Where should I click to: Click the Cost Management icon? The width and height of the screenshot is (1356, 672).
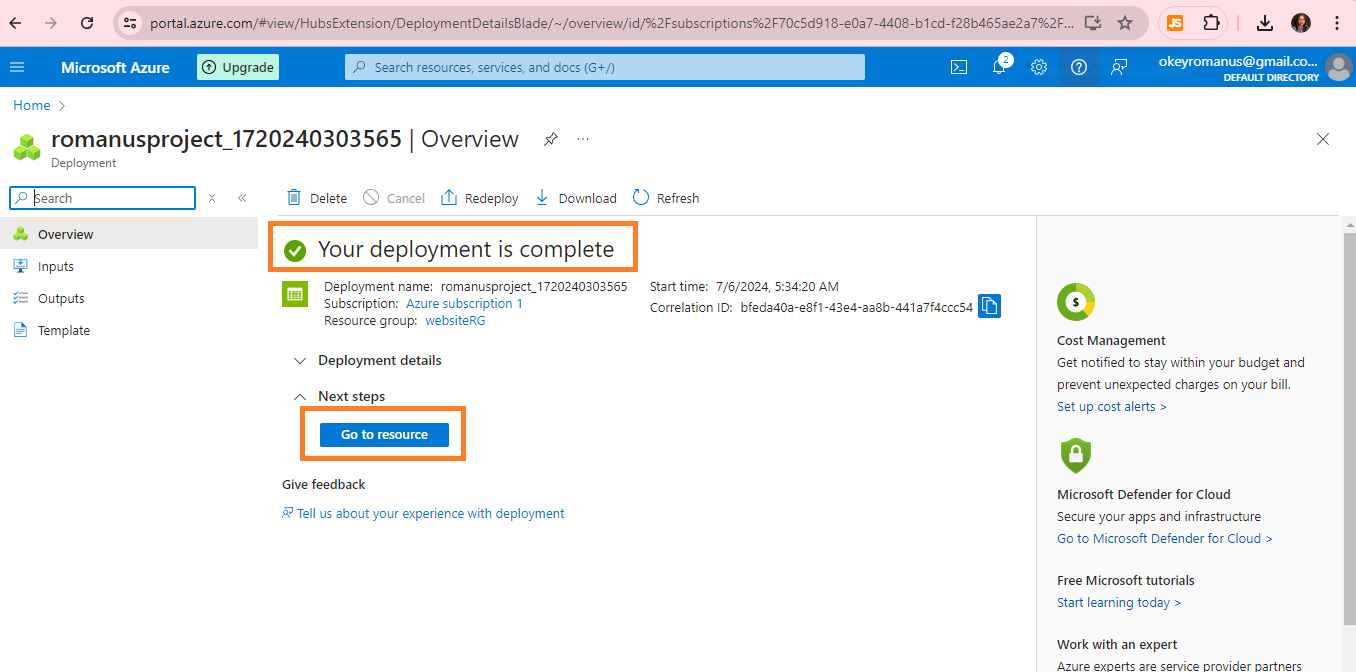[1076, 302]
